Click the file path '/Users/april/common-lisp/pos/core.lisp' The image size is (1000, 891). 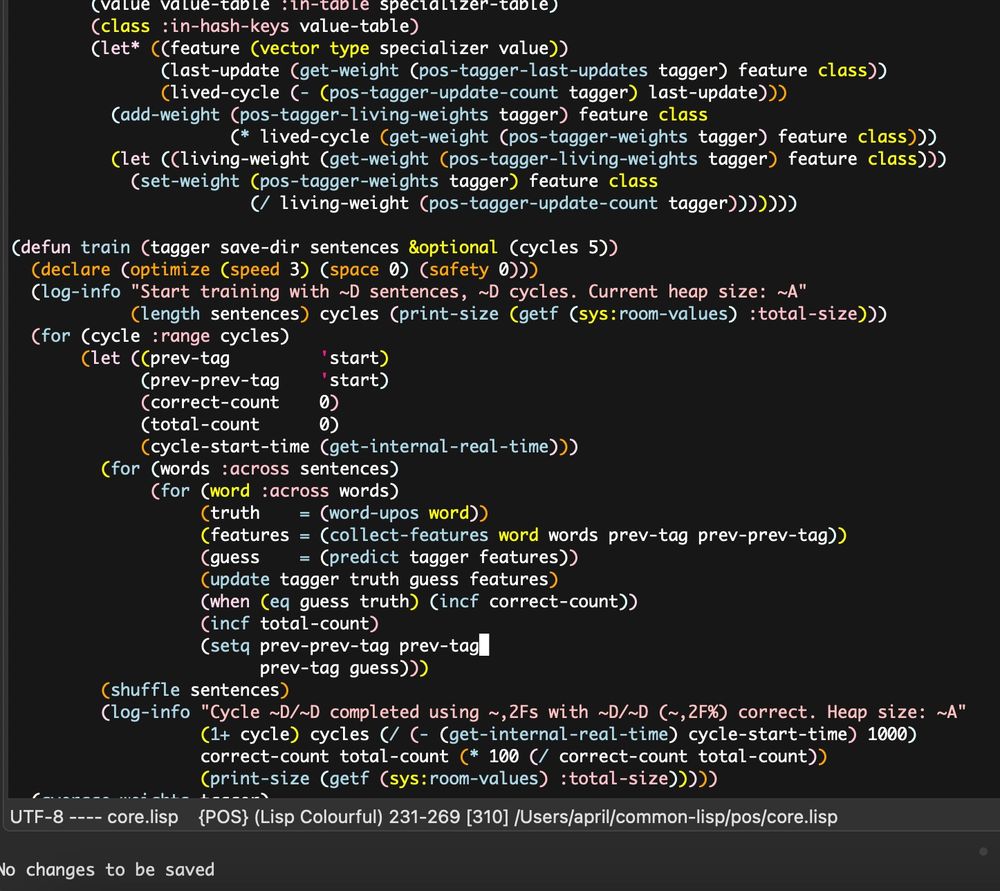click(675, 817)
